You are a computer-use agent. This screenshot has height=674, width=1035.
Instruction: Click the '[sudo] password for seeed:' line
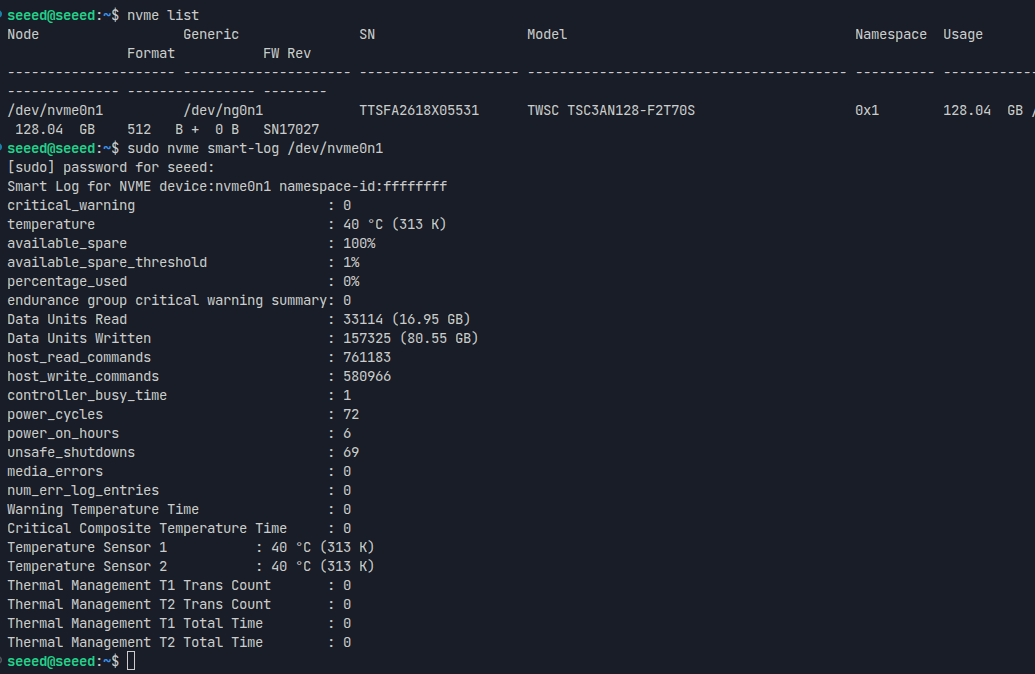111,168
